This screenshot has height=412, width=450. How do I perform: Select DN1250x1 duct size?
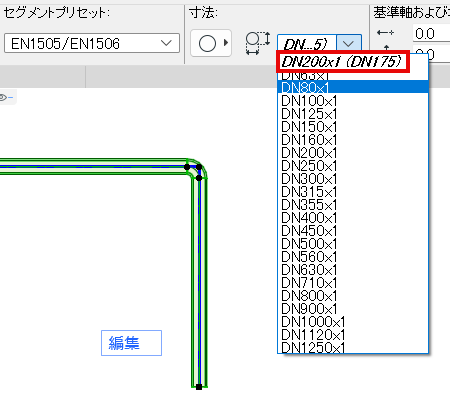pos(353,347)
